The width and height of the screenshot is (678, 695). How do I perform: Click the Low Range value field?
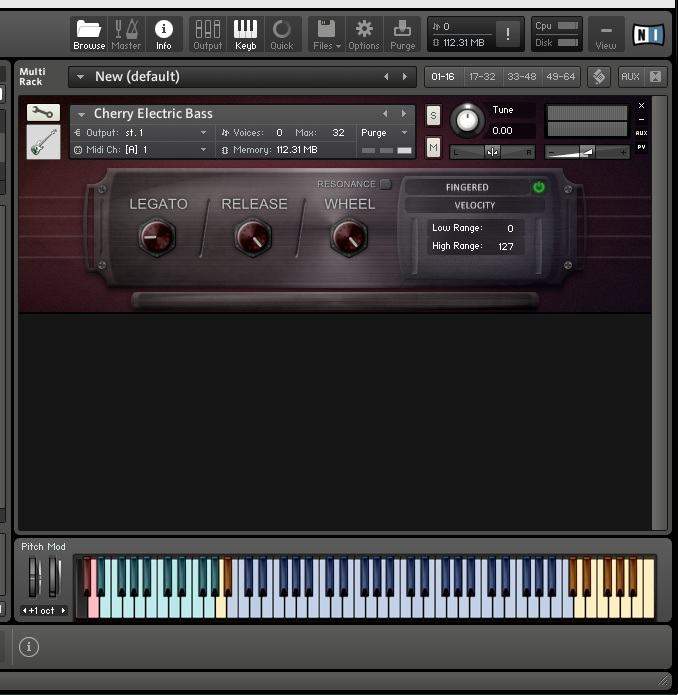(509, 228)
